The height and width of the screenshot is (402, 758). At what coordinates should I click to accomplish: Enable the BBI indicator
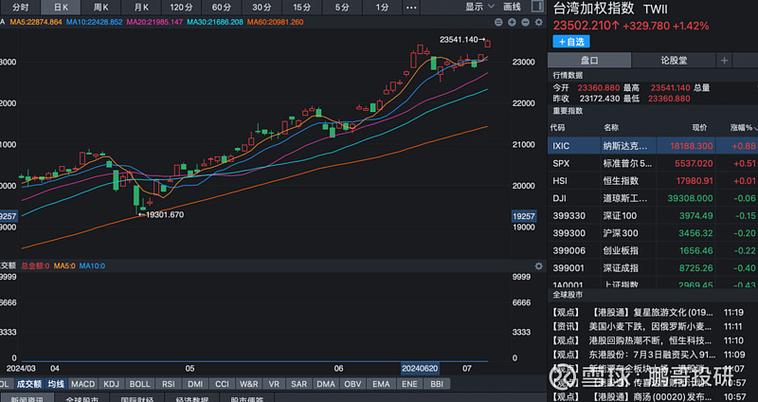point(437,384)
